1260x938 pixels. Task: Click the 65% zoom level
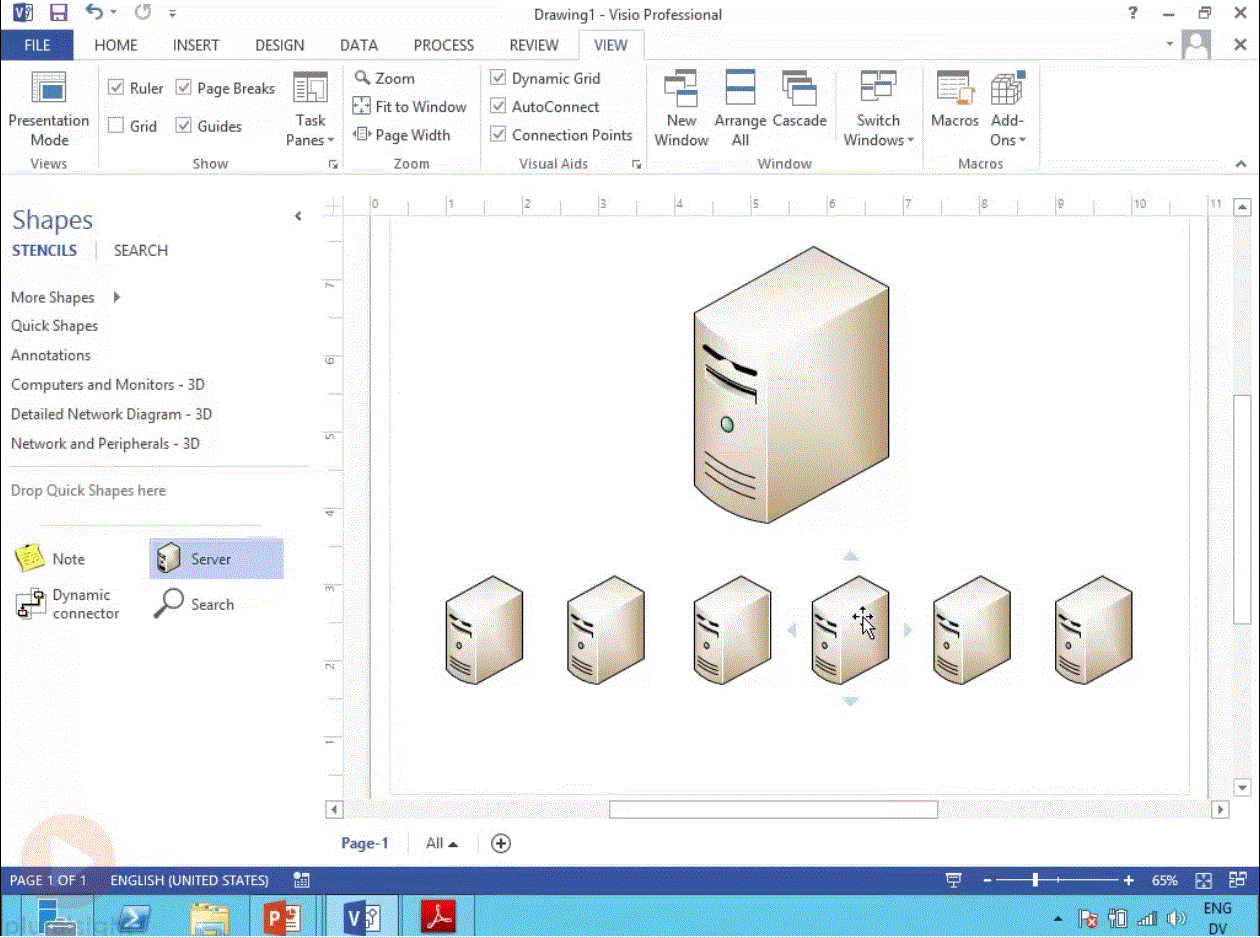(x=1164, y=880)
